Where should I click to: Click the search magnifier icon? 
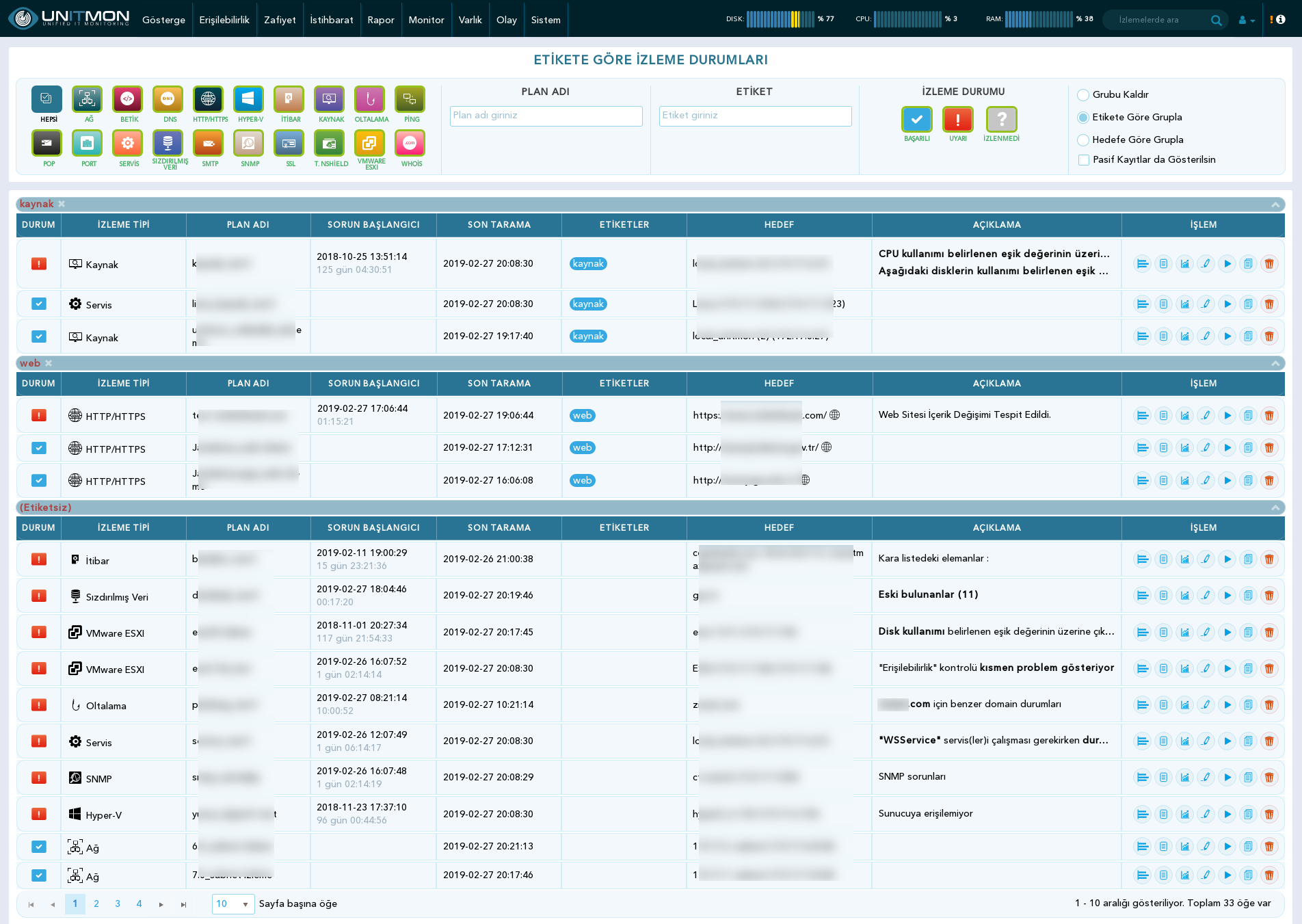(x=1216, y=20)
